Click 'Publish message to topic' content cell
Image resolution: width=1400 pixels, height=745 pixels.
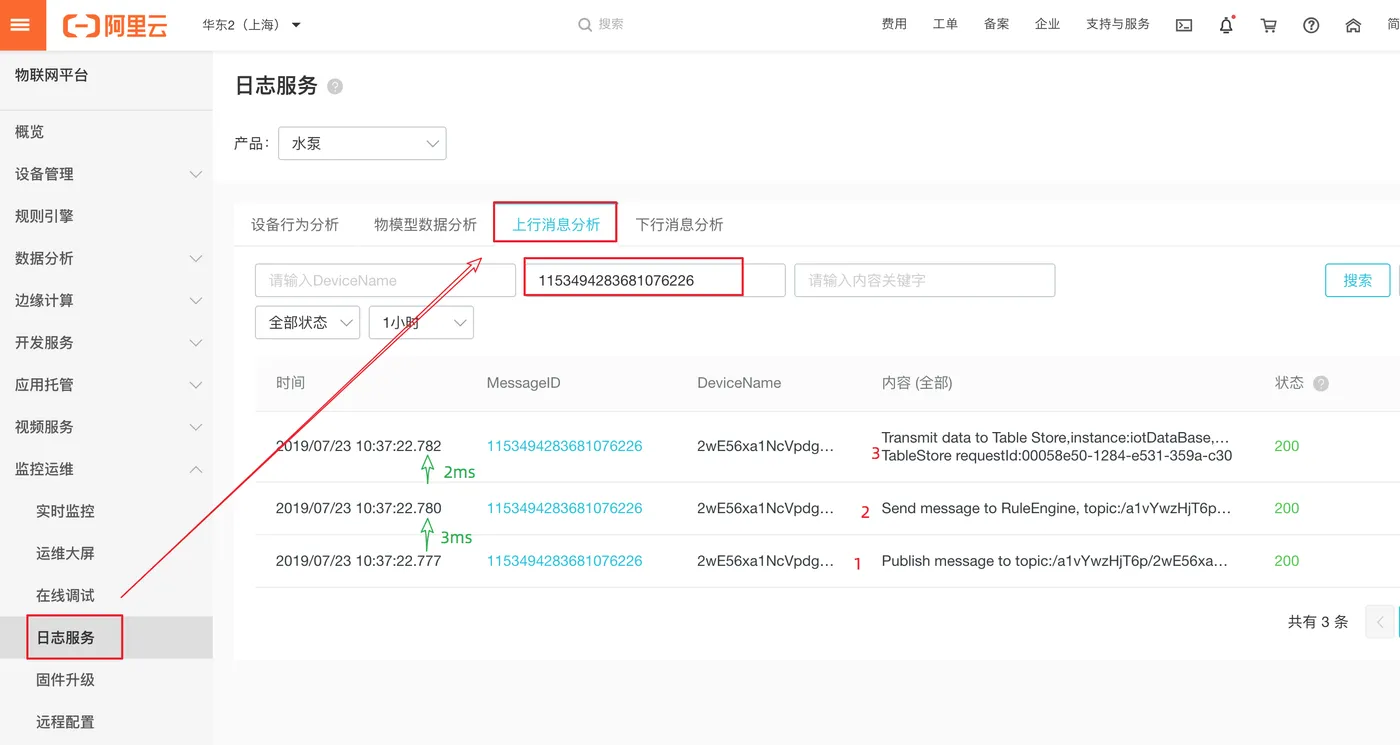tap(1054, 561)
